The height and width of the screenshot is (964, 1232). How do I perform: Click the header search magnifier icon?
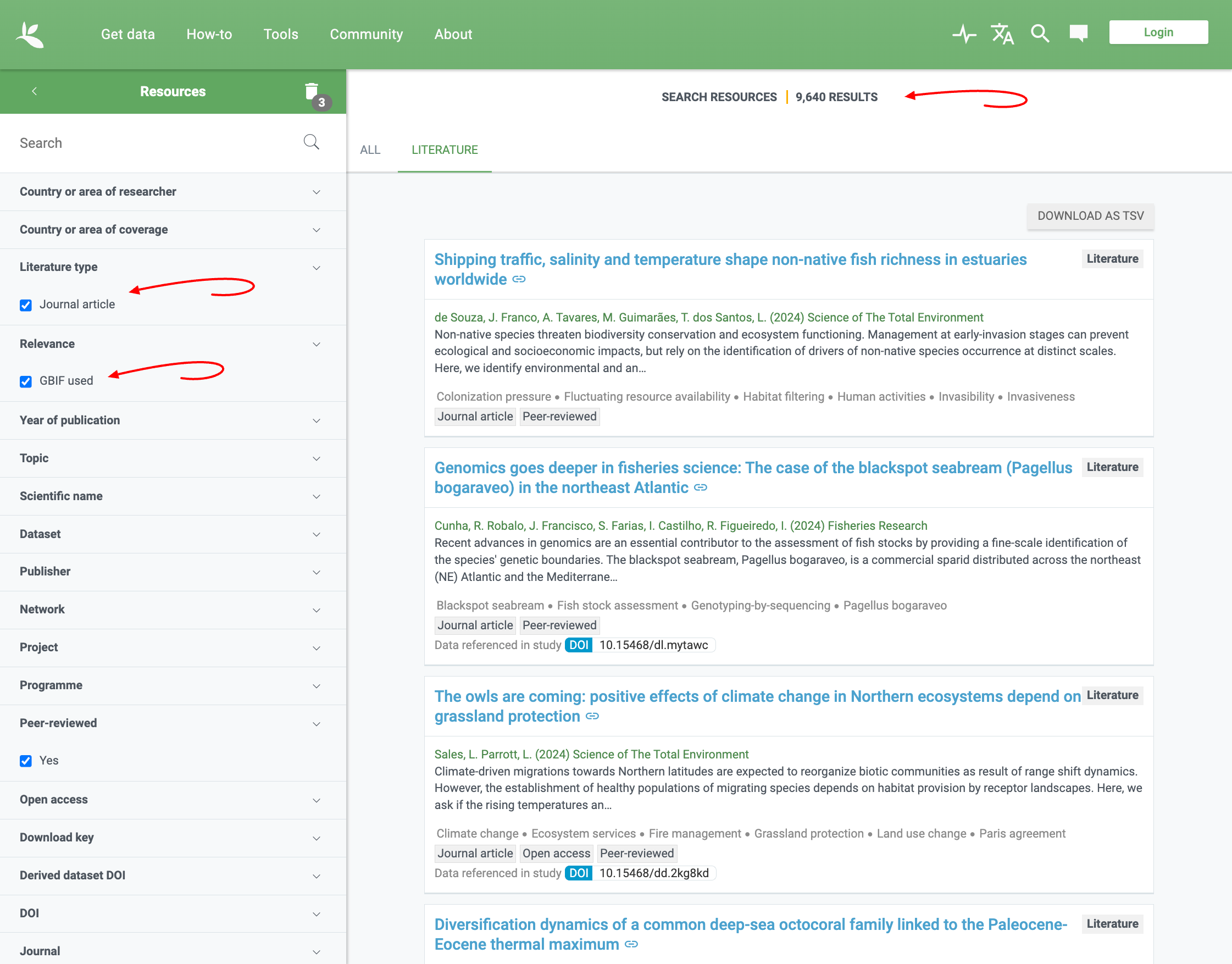click(1040, 34)
